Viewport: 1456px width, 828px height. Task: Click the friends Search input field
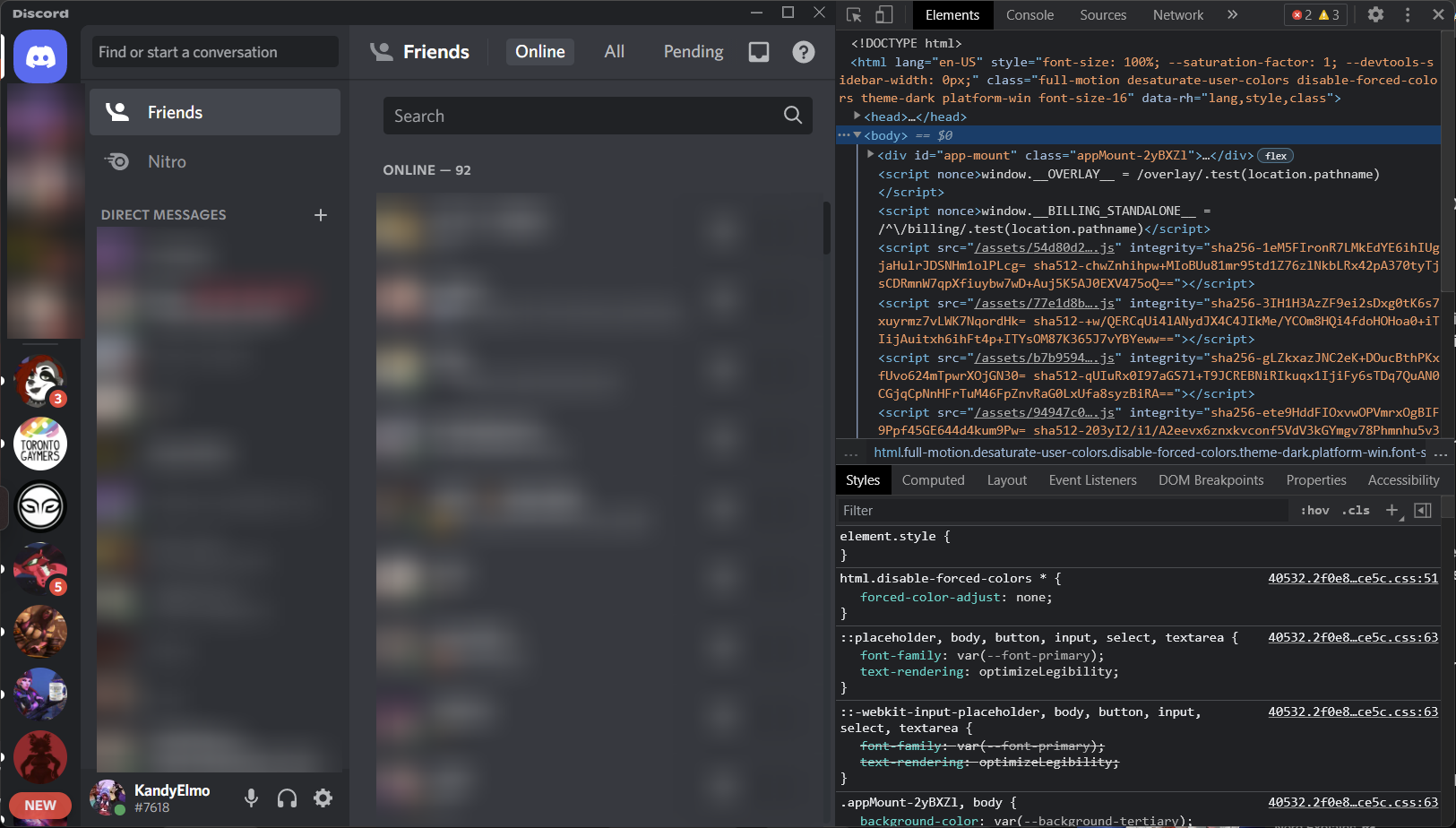(582, 116)
